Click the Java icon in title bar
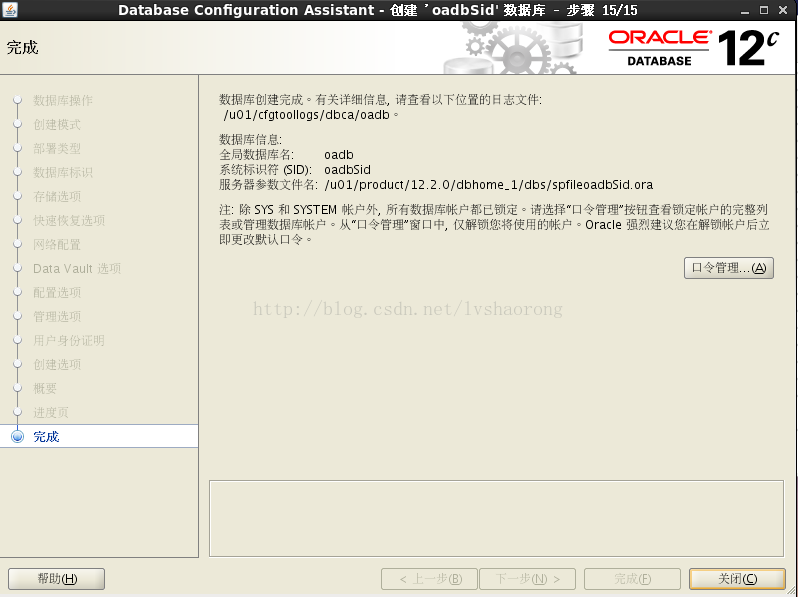This screenshot has height=597, width=798. click(x=10, y=10)
